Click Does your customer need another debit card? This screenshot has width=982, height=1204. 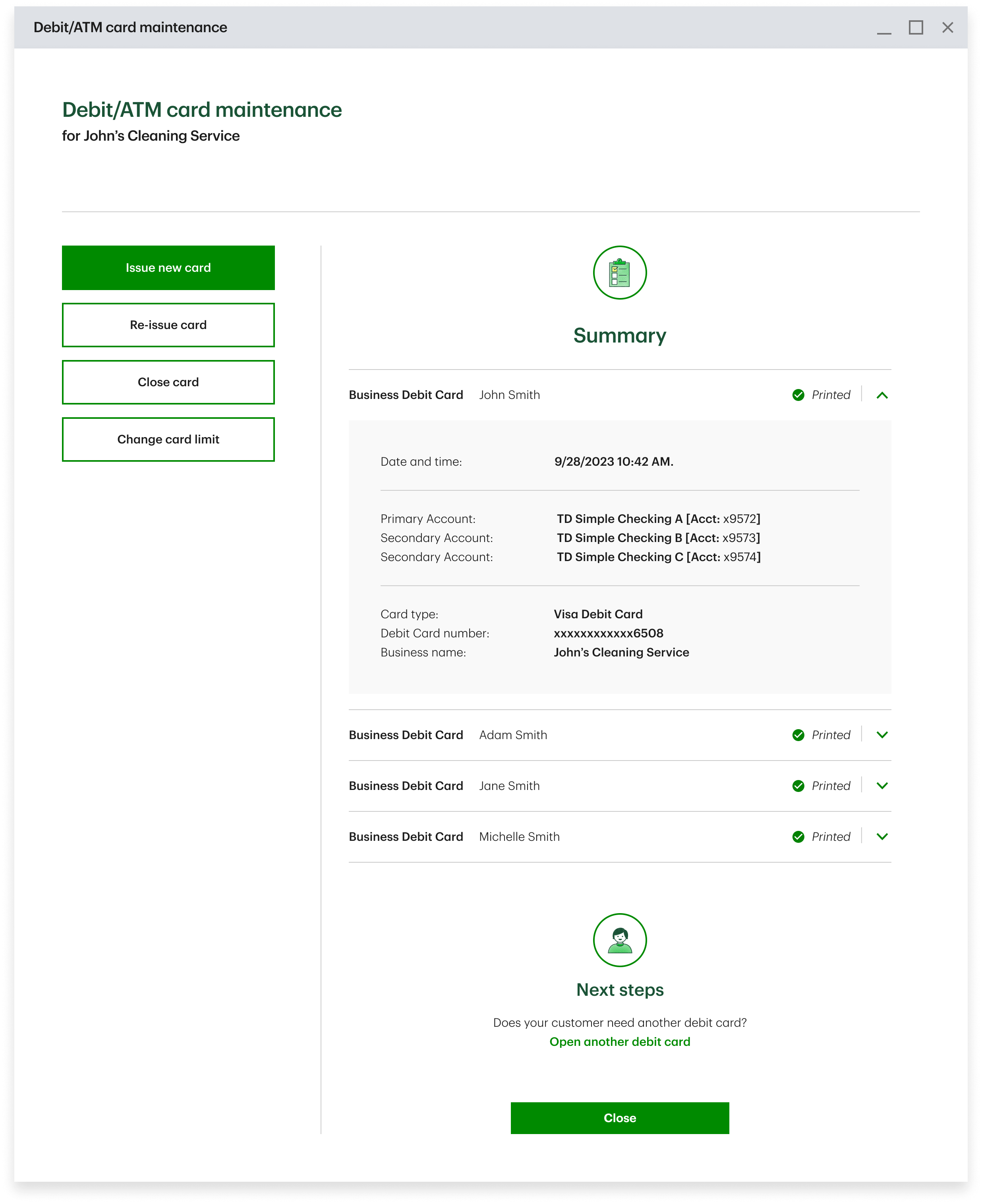pos(619,1023)
